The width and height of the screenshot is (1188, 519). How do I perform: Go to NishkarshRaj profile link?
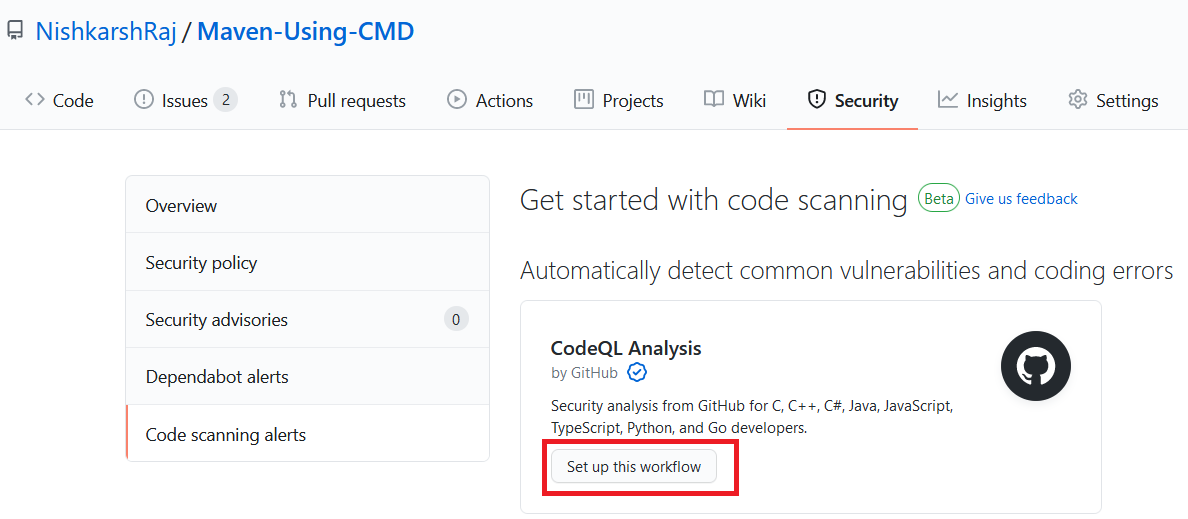pyautogui.click(x=105, y=32)
